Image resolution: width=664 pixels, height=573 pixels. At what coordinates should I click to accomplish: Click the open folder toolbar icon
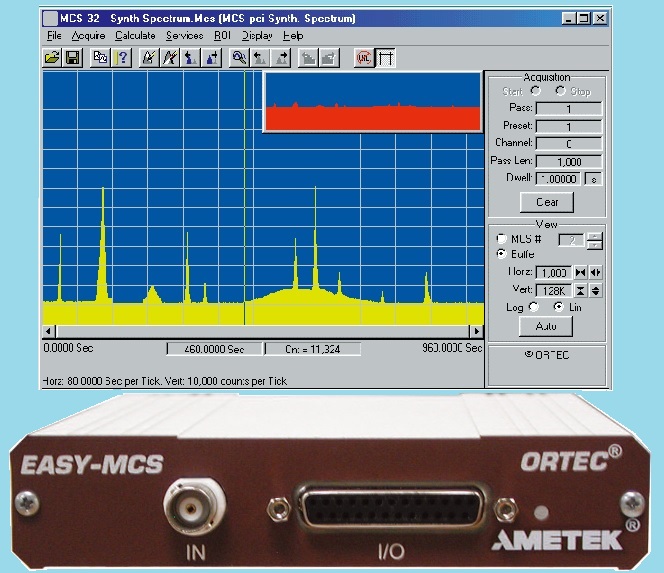click(x=53, y=58)
